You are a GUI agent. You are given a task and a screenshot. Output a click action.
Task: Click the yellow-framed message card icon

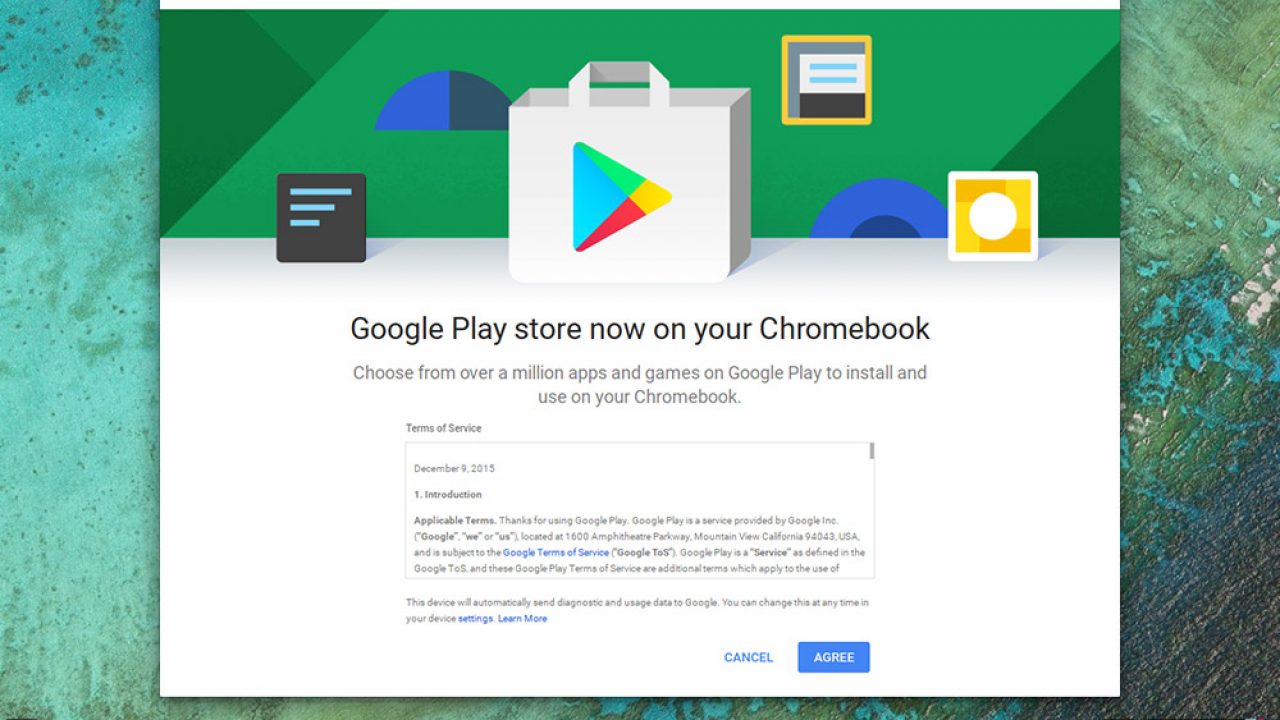[826, 80]
